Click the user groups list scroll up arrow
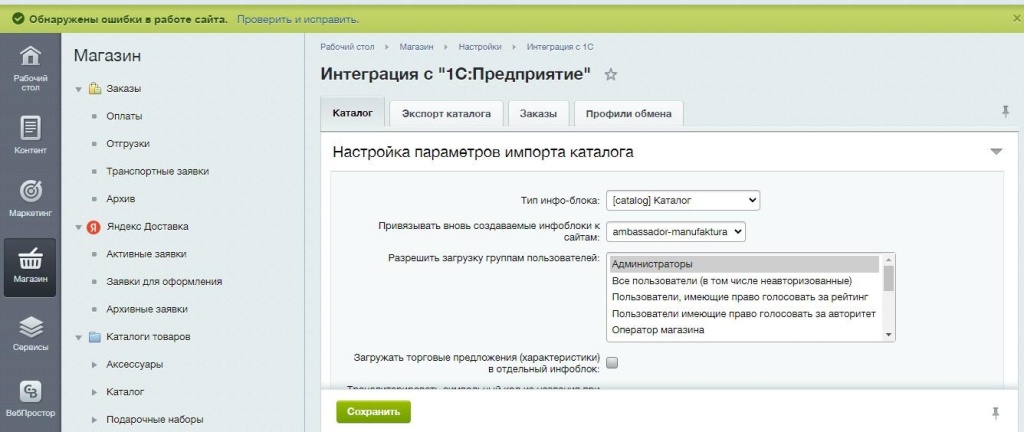 click(x=888, y=260)
